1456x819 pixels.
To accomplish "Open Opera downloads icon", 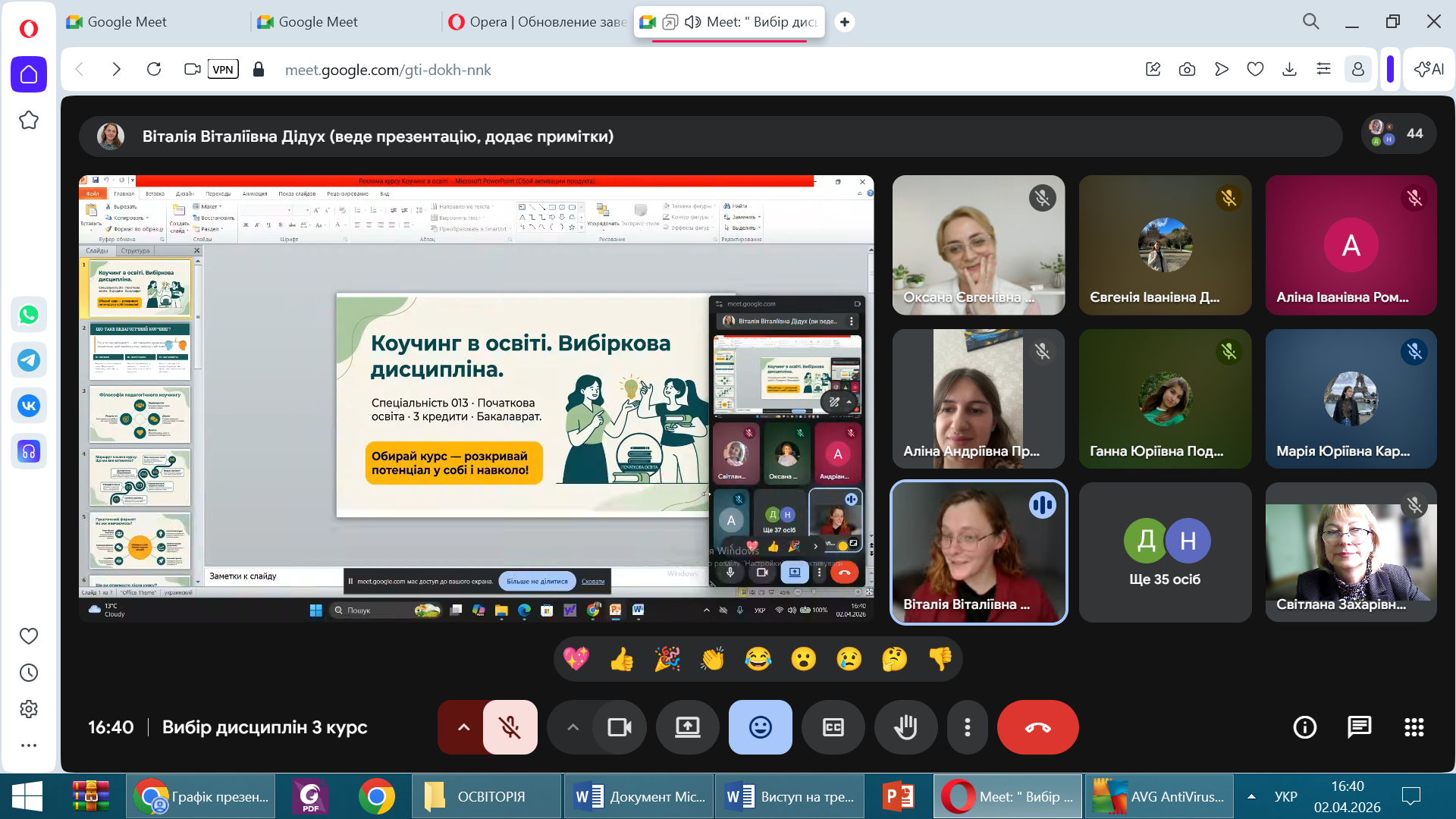I will [x=1289, y=70].
